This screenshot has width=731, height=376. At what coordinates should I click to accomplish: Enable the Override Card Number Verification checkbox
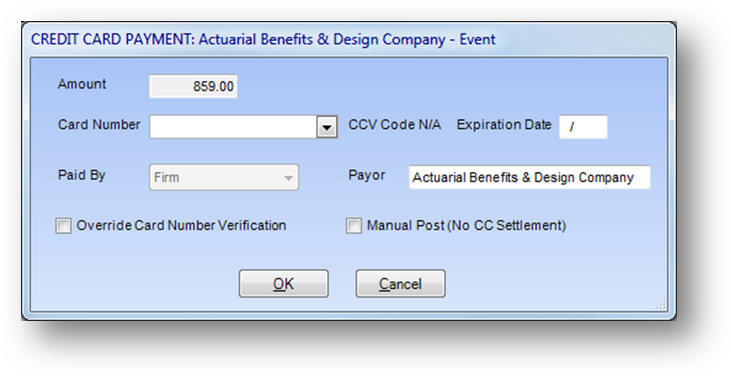(x=63, y=226)
